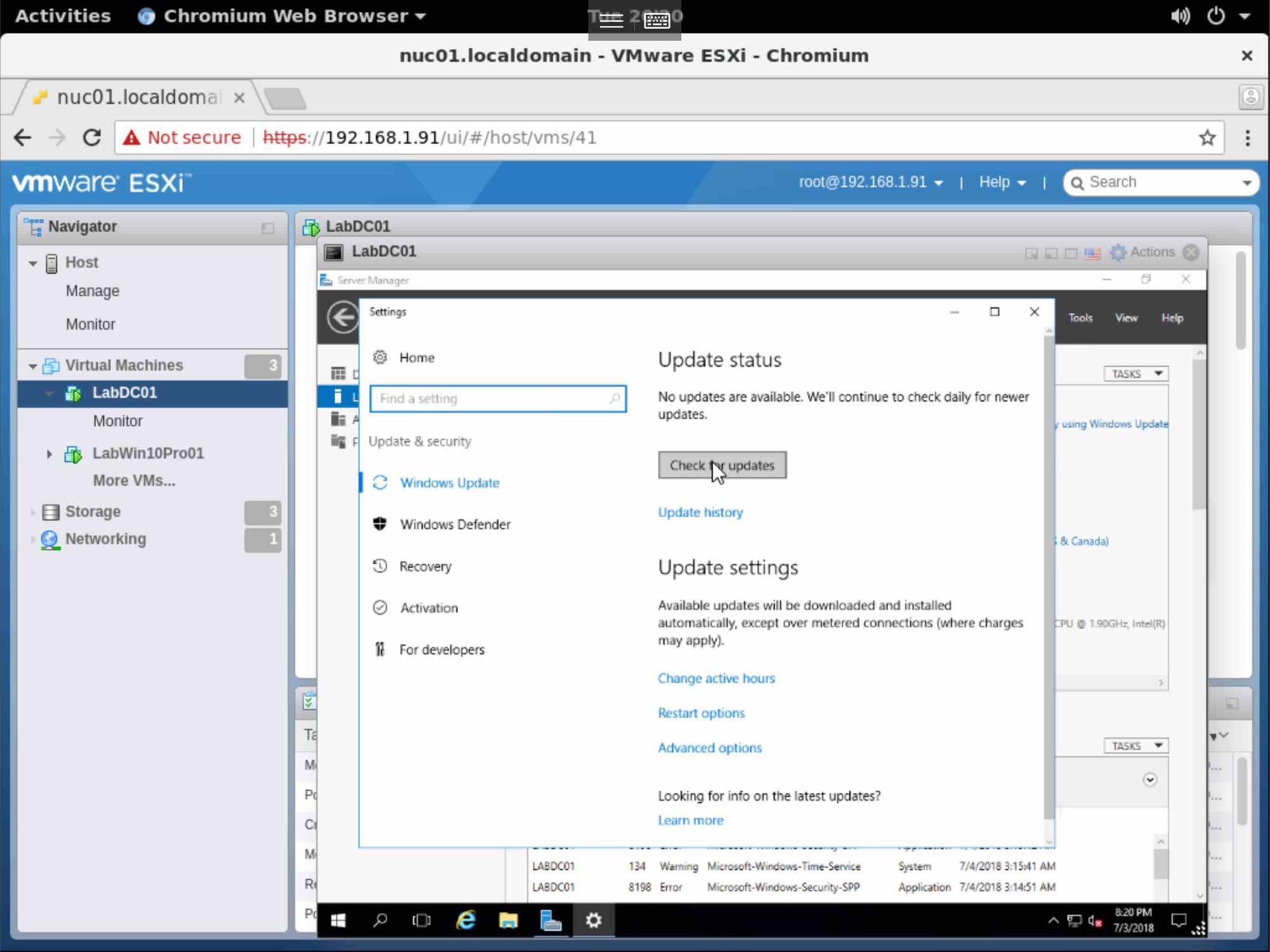The width and height of the screenshot is (1270, 952).
Task: Open the root@192.168.1.91 user dropdown
Action: click(871, 182)
